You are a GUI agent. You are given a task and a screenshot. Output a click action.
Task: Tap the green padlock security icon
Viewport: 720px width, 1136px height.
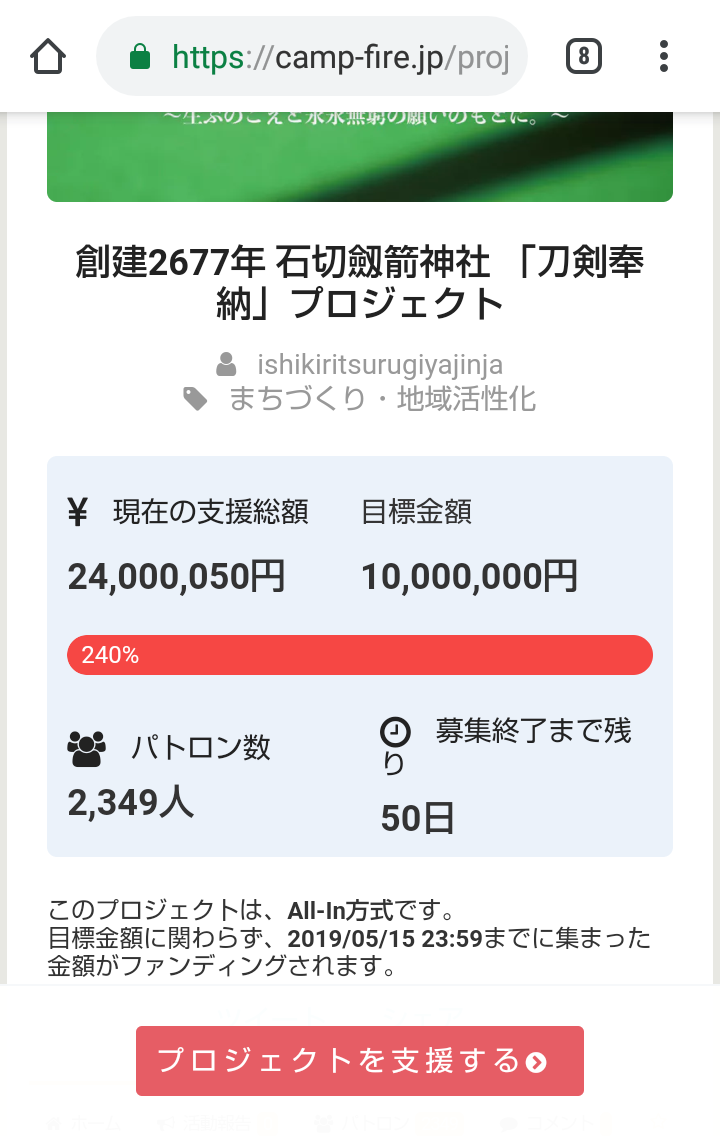(x=140, y=57)
